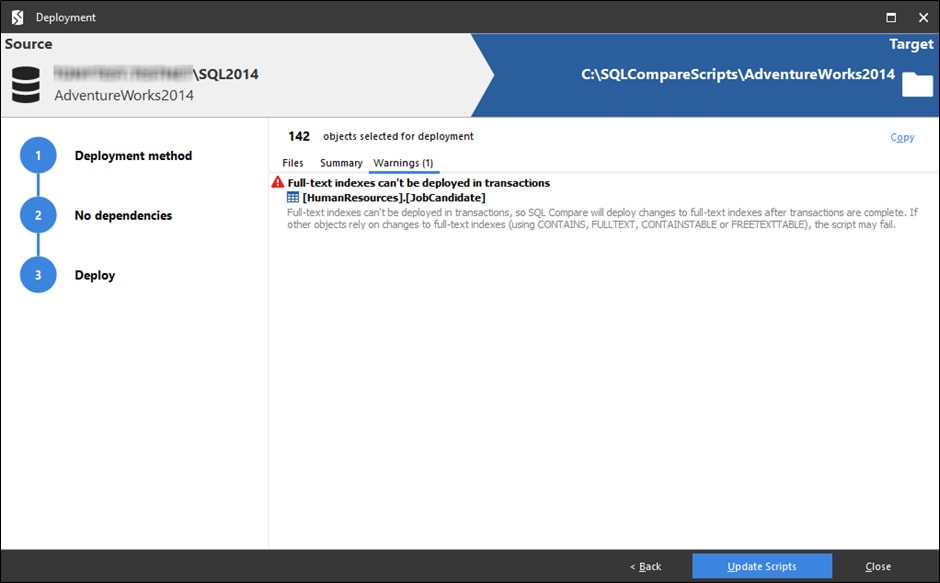The height and width of the screenshot is (583, 940).
Task: Click the SQL Compare logo in title bar
Action: coord(17,17)
